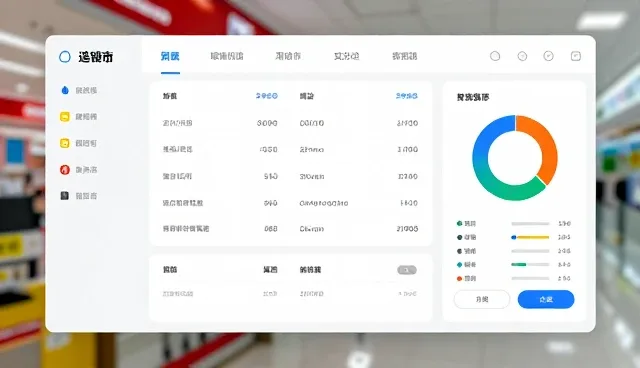This screenshot has height=368, width=640.
Task: Select the orange dot legend entry
Action: coord(466,279)
